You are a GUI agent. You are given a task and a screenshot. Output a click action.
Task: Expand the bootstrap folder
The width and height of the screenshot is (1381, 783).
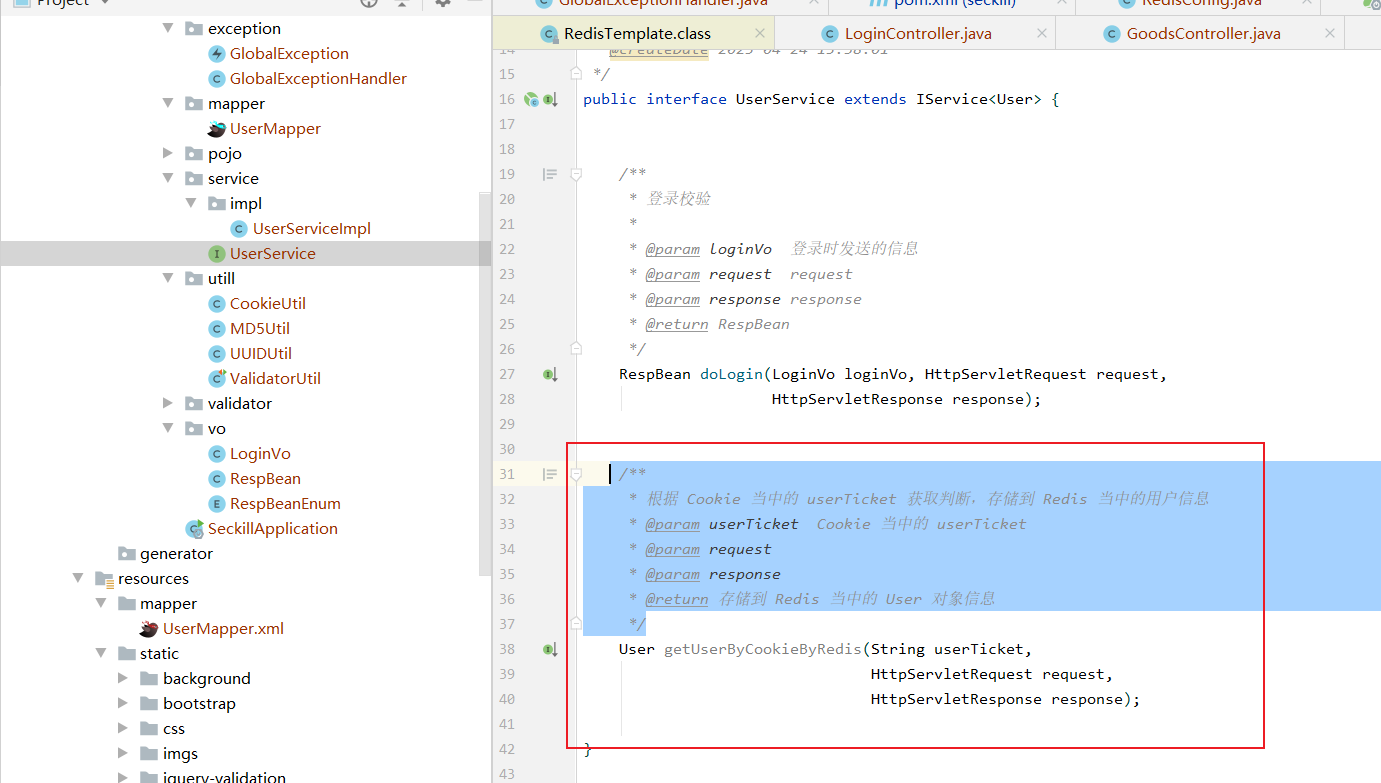coord(123,703)
